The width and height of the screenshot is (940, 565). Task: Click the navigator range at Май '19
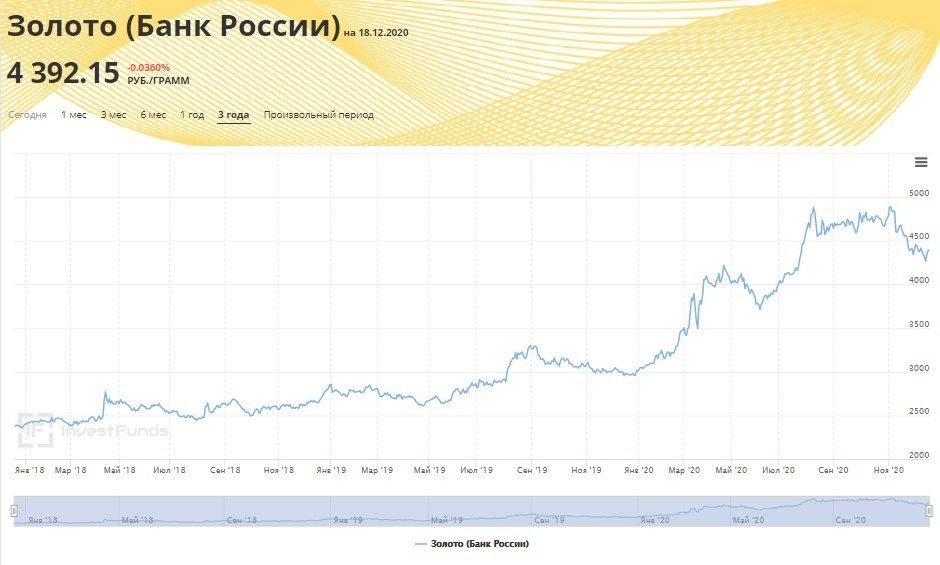446,520
